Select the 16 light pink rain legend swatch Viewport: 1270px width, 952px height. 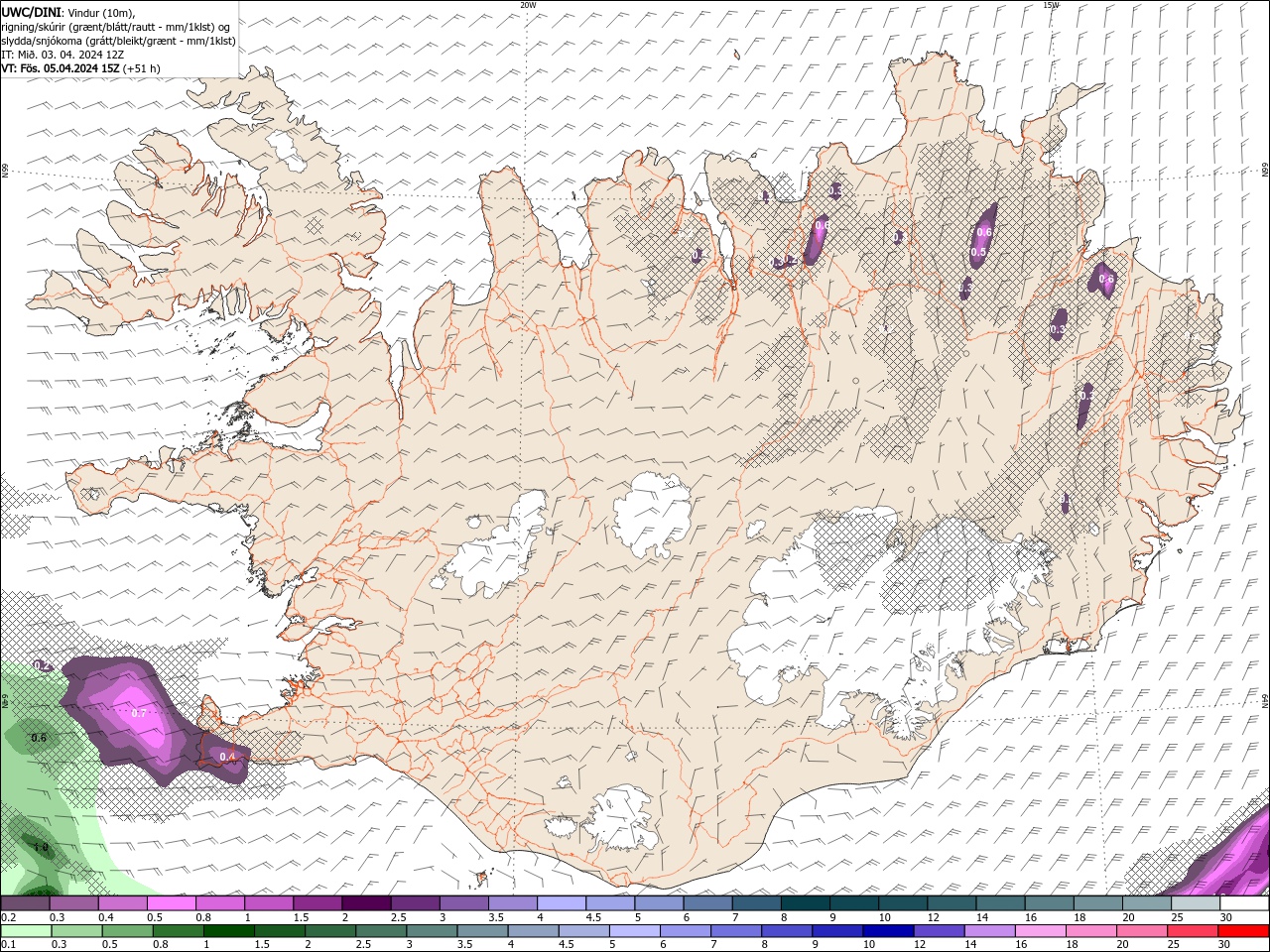1042,931
